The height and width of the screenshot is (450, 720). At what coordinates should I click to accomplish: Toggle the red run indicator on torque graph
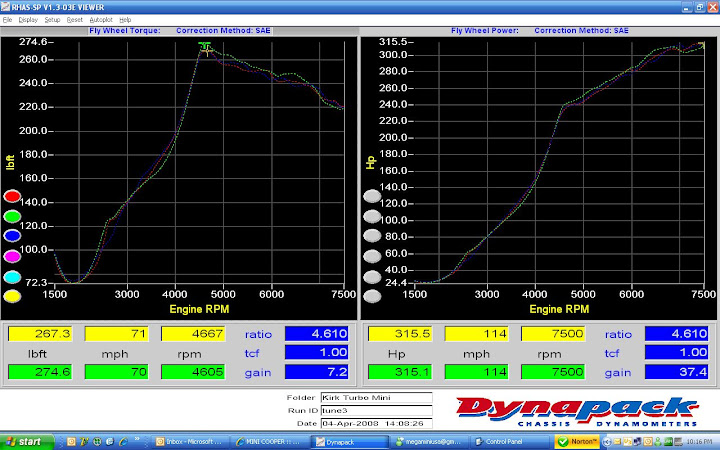12,197
